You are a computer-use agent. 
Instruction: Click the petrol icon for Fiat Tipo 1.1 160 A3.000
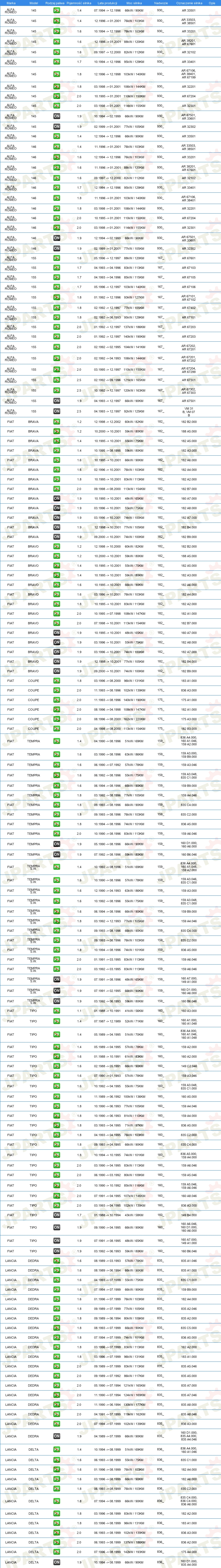(x=56, y=1011)
